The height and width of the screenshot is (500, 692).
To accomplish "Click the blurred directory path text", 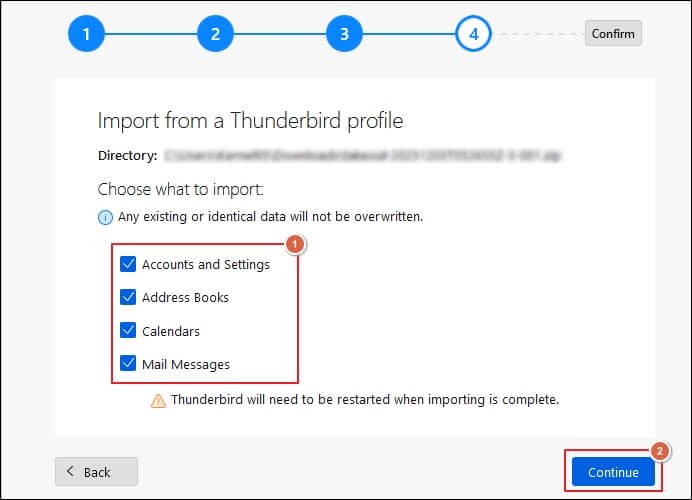I will (362, 156).
